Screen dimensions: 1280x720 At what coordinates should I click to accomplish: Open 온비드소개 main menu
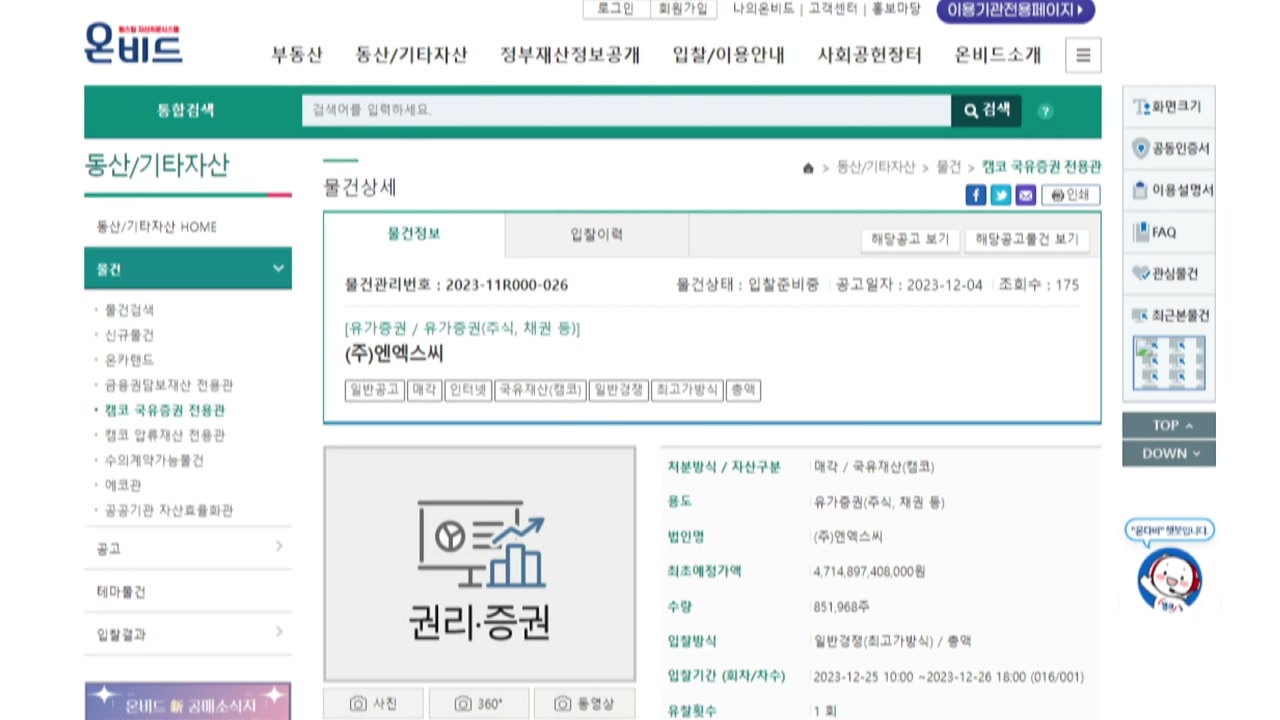tap(998, 55)
